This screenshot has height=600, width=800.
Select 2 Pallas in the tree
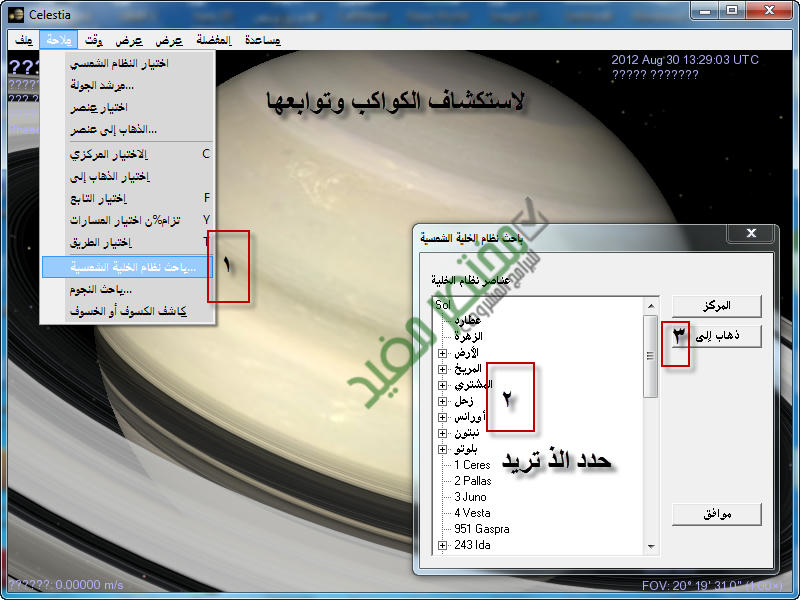point(473,481)
